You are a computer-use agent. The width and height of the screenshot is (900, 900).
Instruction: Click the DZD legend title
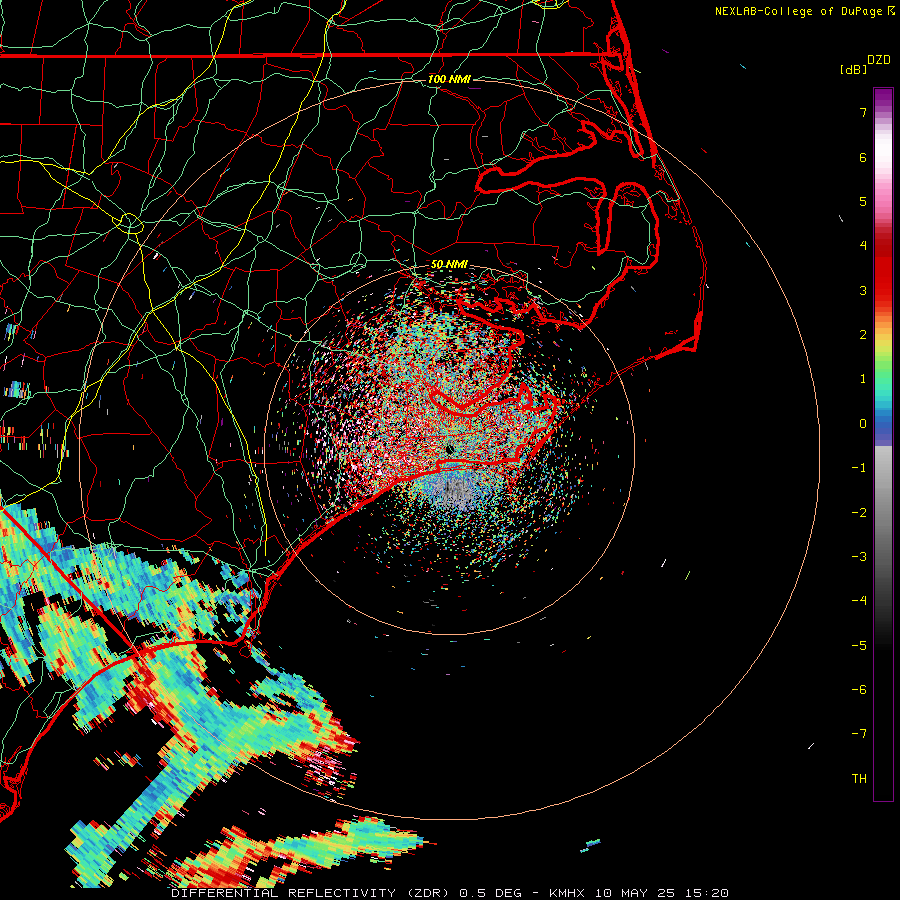pyautogui.click(x=879, y=60)
